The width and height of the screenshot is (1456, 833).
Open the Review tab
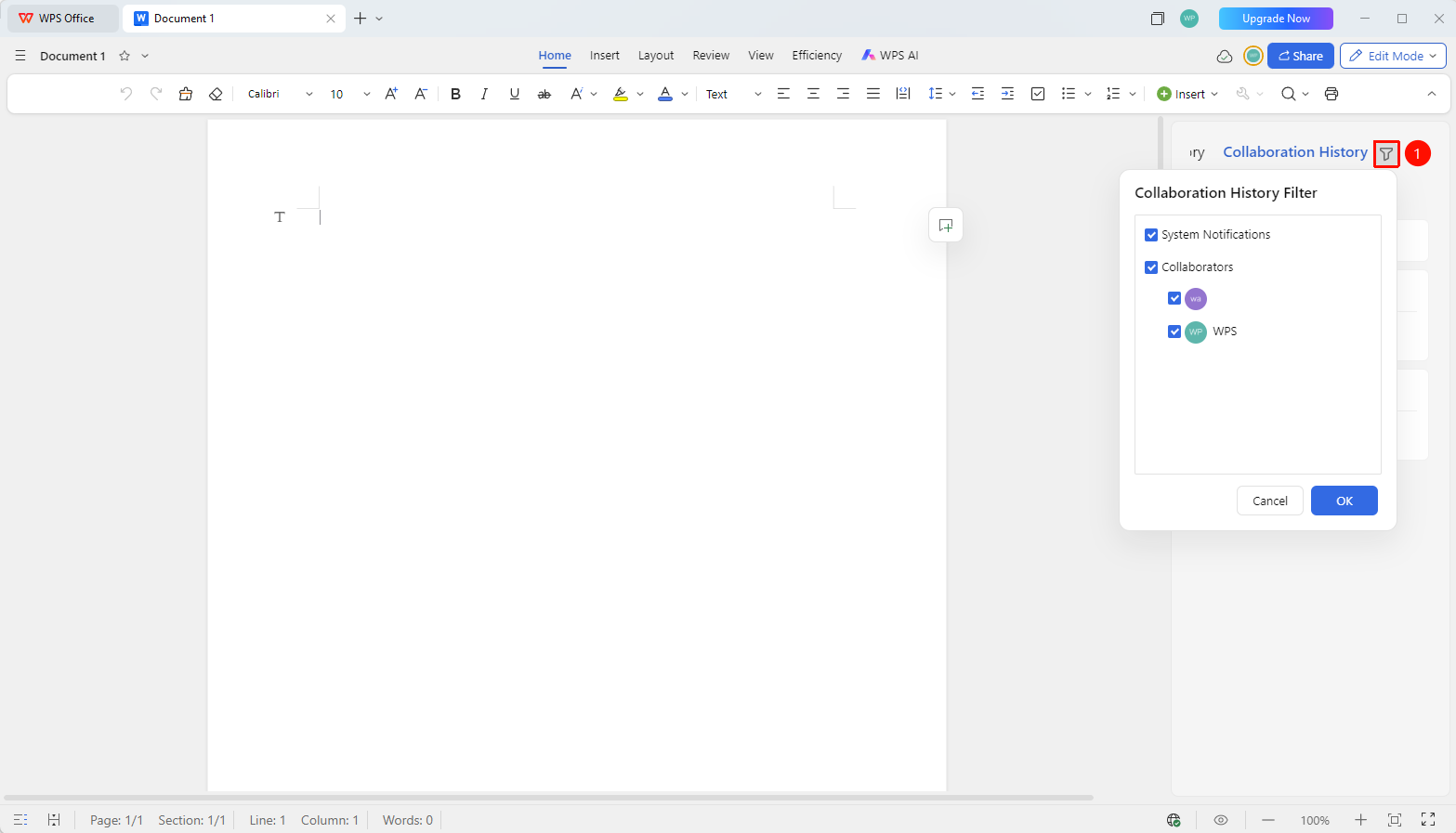(711, 56)
